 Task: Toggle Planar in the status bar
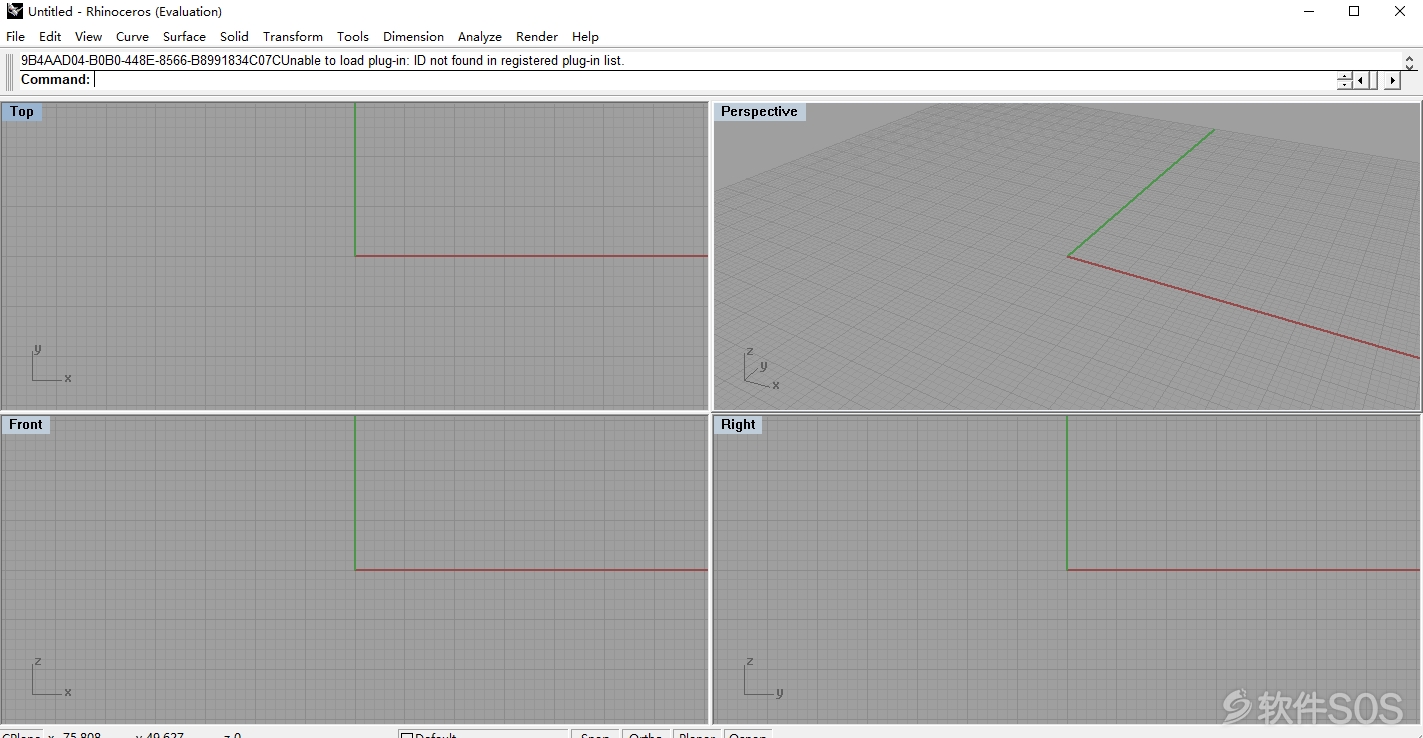[x=697, y=734]
